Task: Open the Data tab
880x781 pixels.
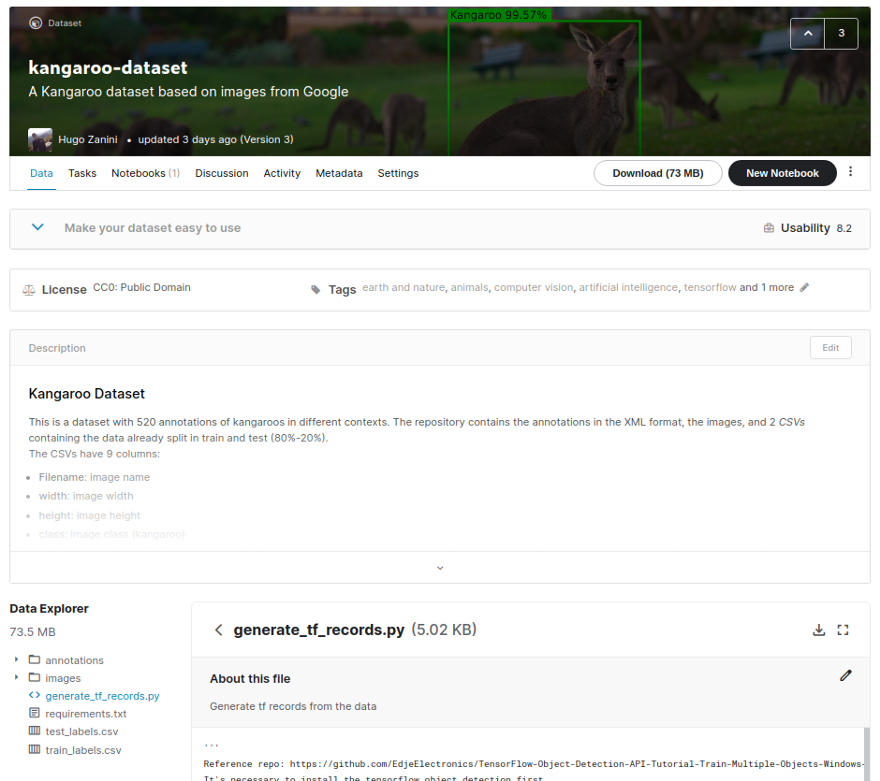Action: click(42, 173)
